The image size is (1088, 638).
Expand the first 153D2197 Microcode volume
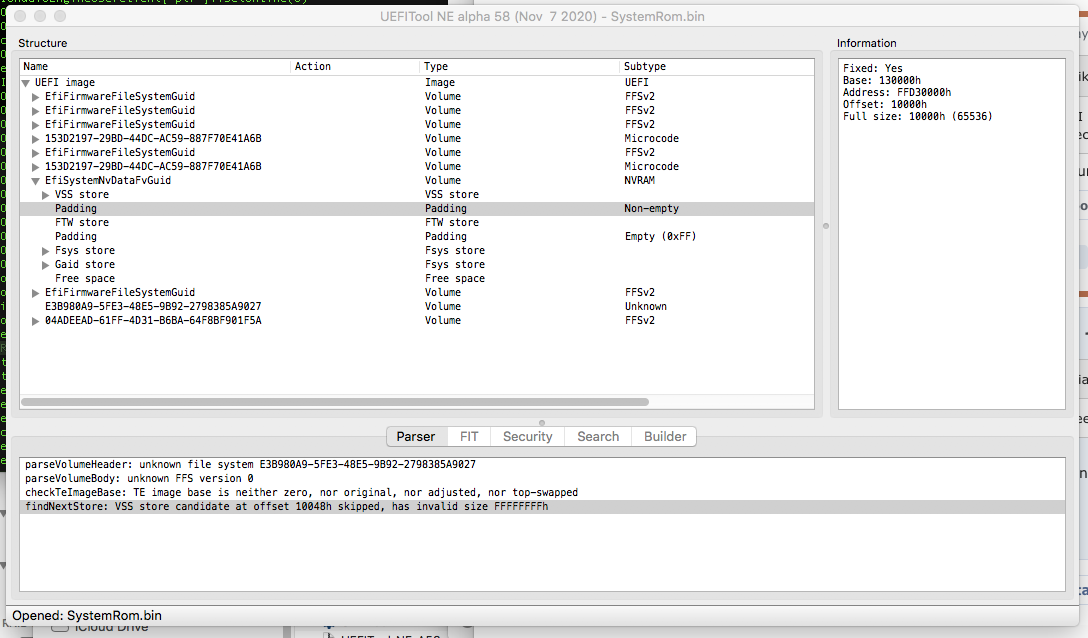(35, 139)
